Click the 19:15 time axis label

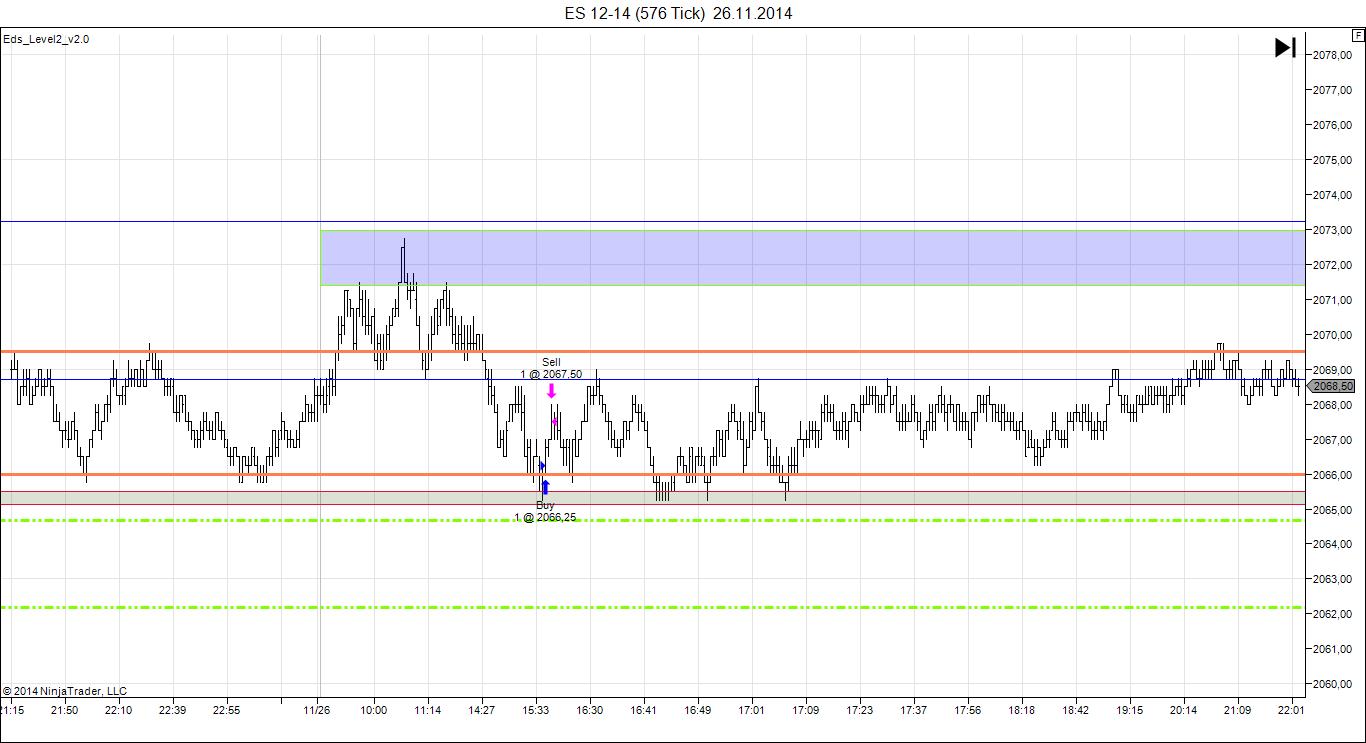click(x=1130, y=710)
